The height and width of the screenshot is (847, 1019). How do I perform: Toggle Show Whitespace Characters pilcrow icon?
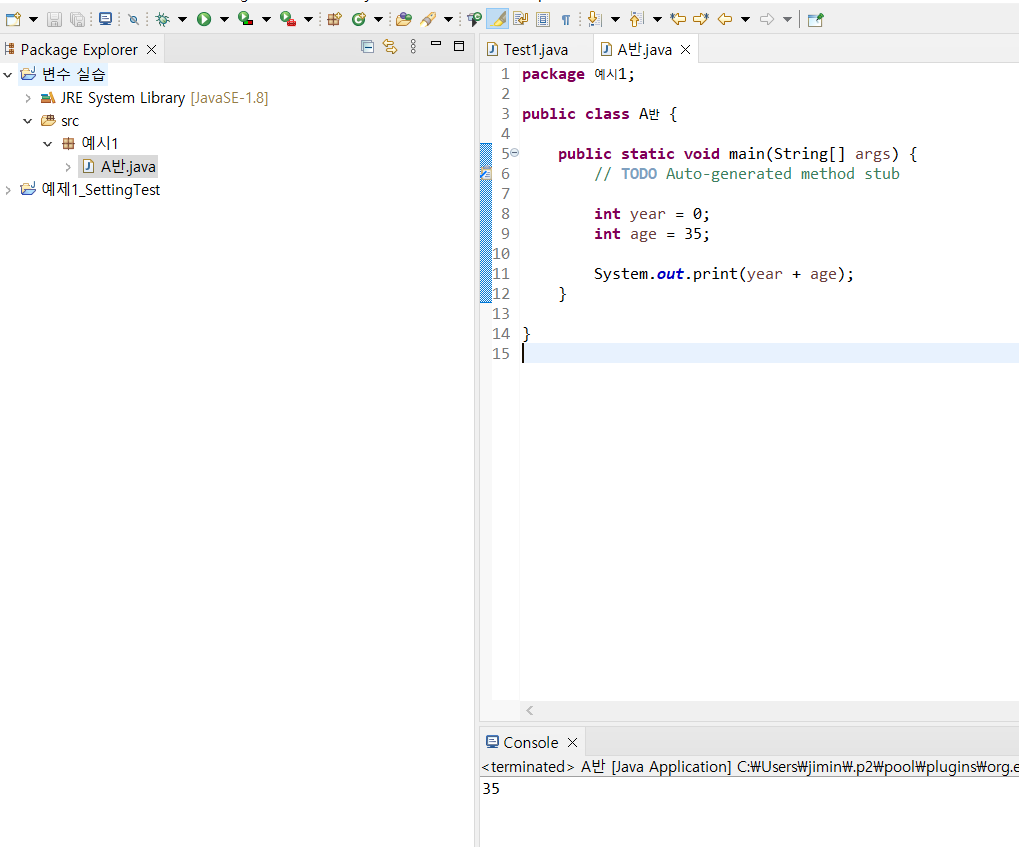tap(566, 20)
